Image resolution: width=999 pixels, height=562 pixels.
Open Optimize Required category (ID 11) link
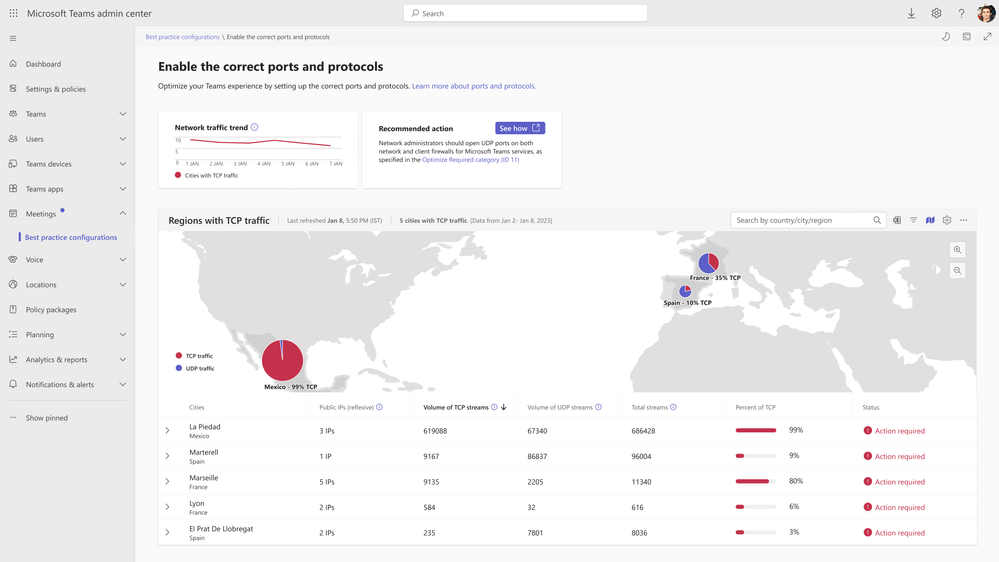click(470, 160)
